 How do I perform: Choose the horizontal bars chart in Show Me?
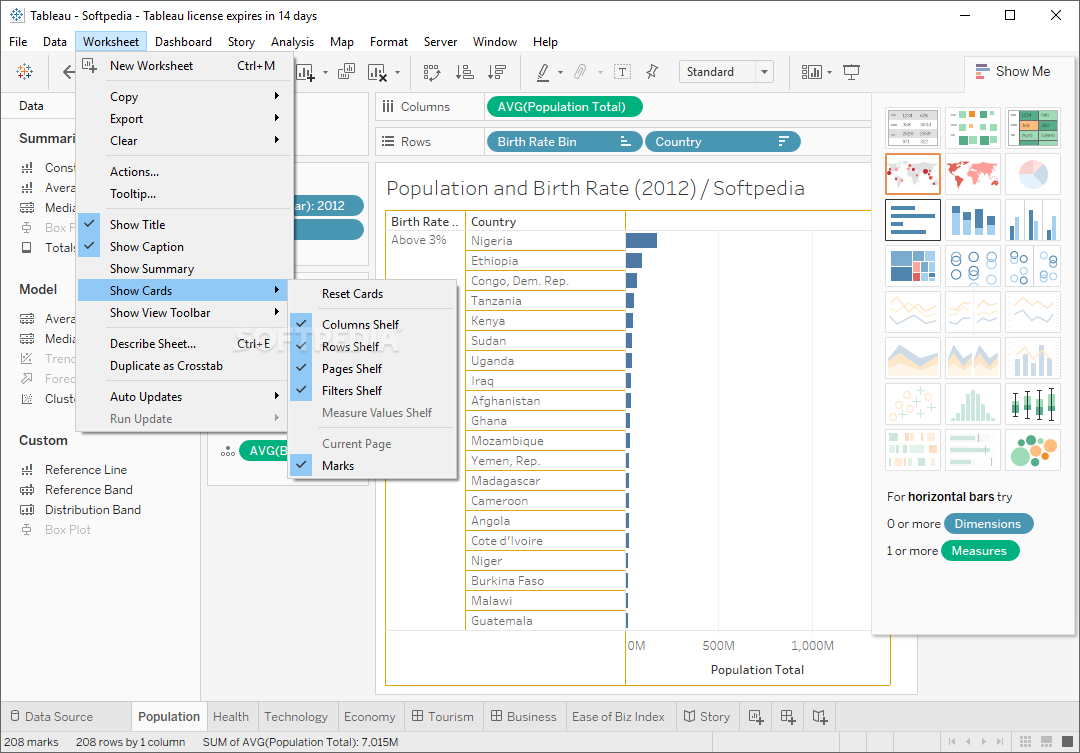(913, 220)
